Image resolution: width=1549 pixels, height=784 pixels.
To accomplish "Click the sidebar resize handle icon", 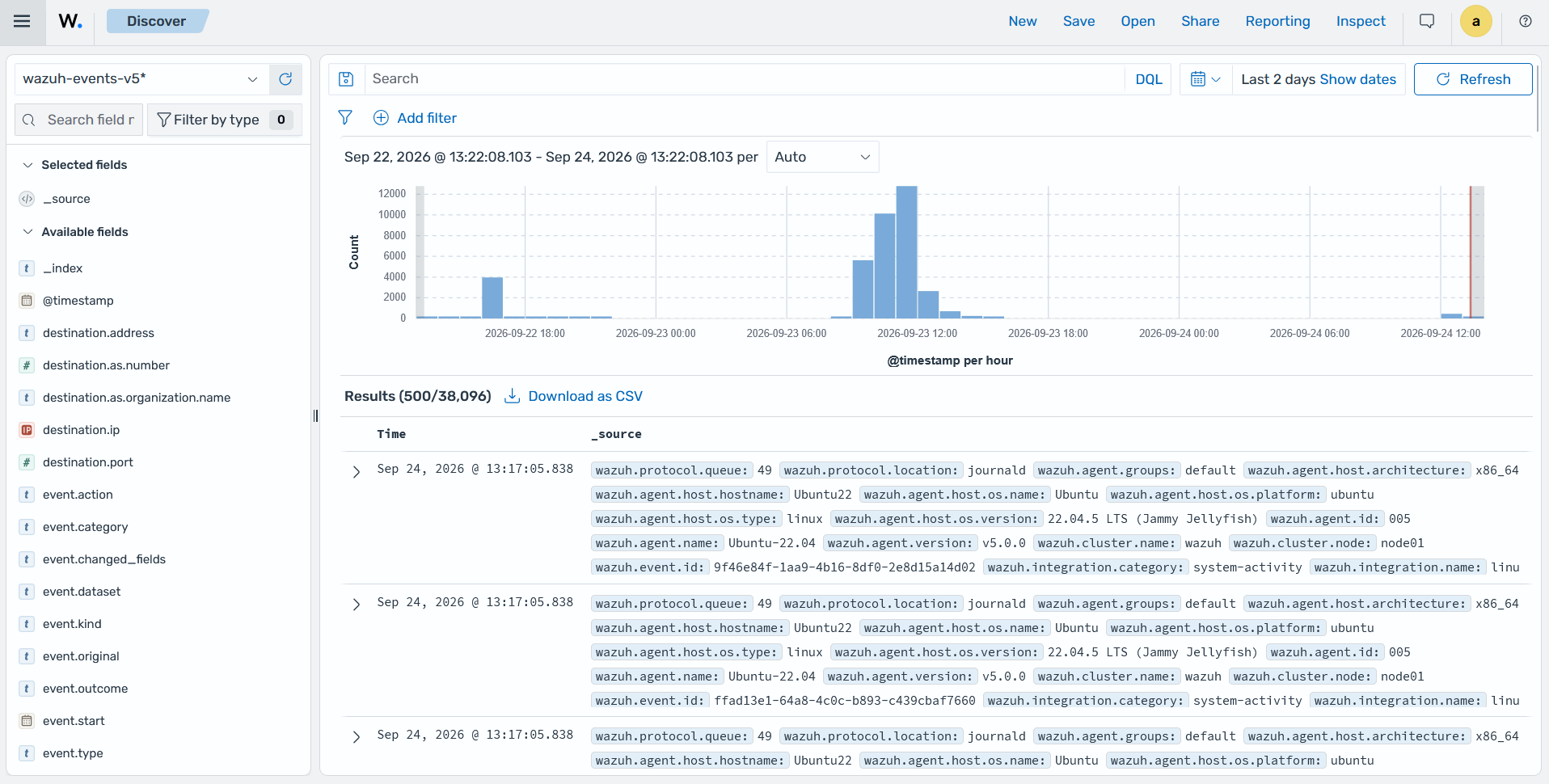I will coord(315,415).
